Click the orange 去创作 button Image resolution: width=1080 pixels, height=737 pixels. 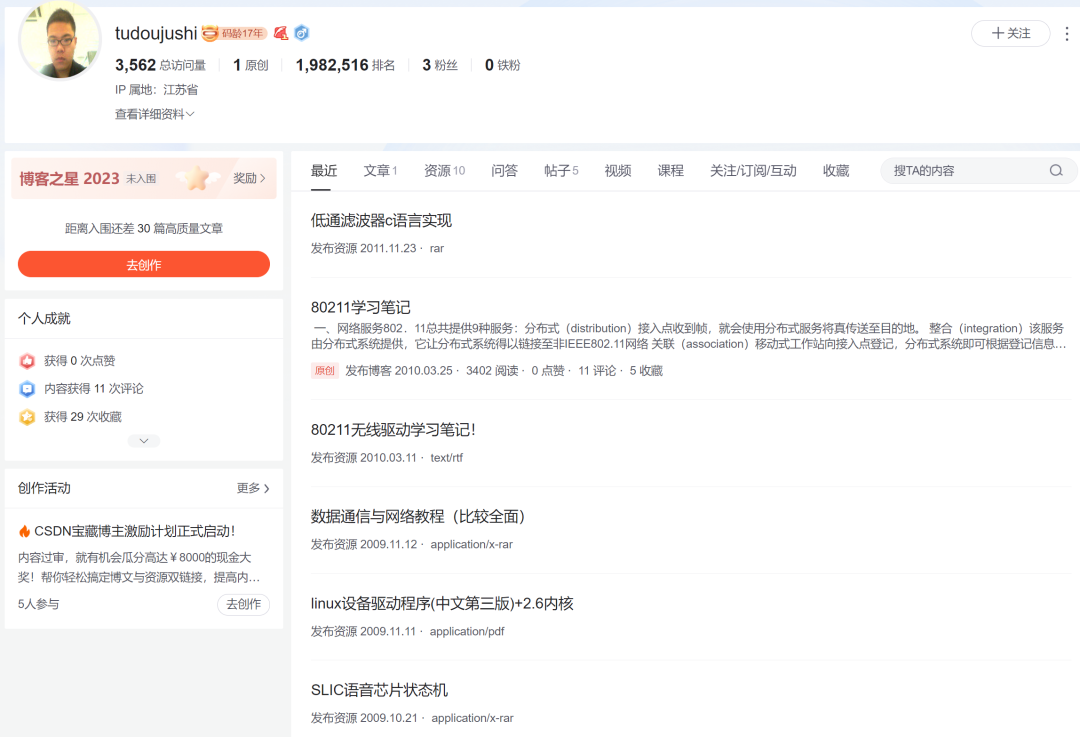(x=143, y=264)
